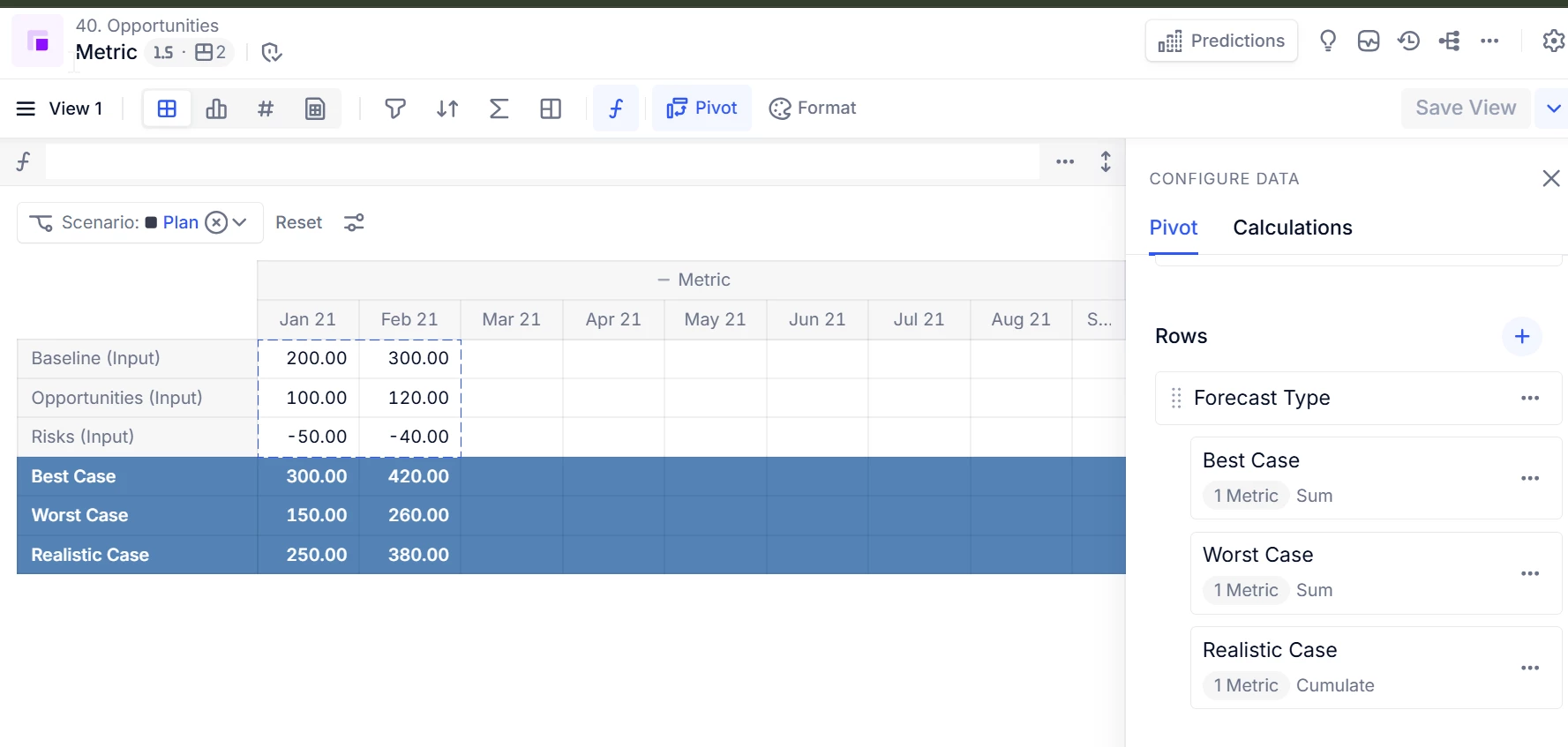Click the Risks Feb 21 cell -40.00
The height and width of the screenshot is (747, 1568).
click(x=409, y=437)
